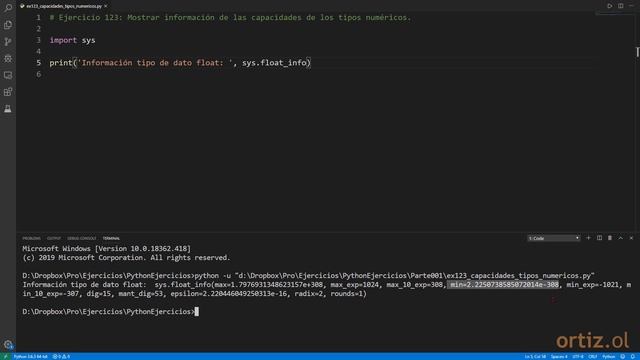Click highlighted 'min=2.2250738585072014e-308' in terminal
The height and width of the screenshot is (360, 640).
[x=504, y=284]
